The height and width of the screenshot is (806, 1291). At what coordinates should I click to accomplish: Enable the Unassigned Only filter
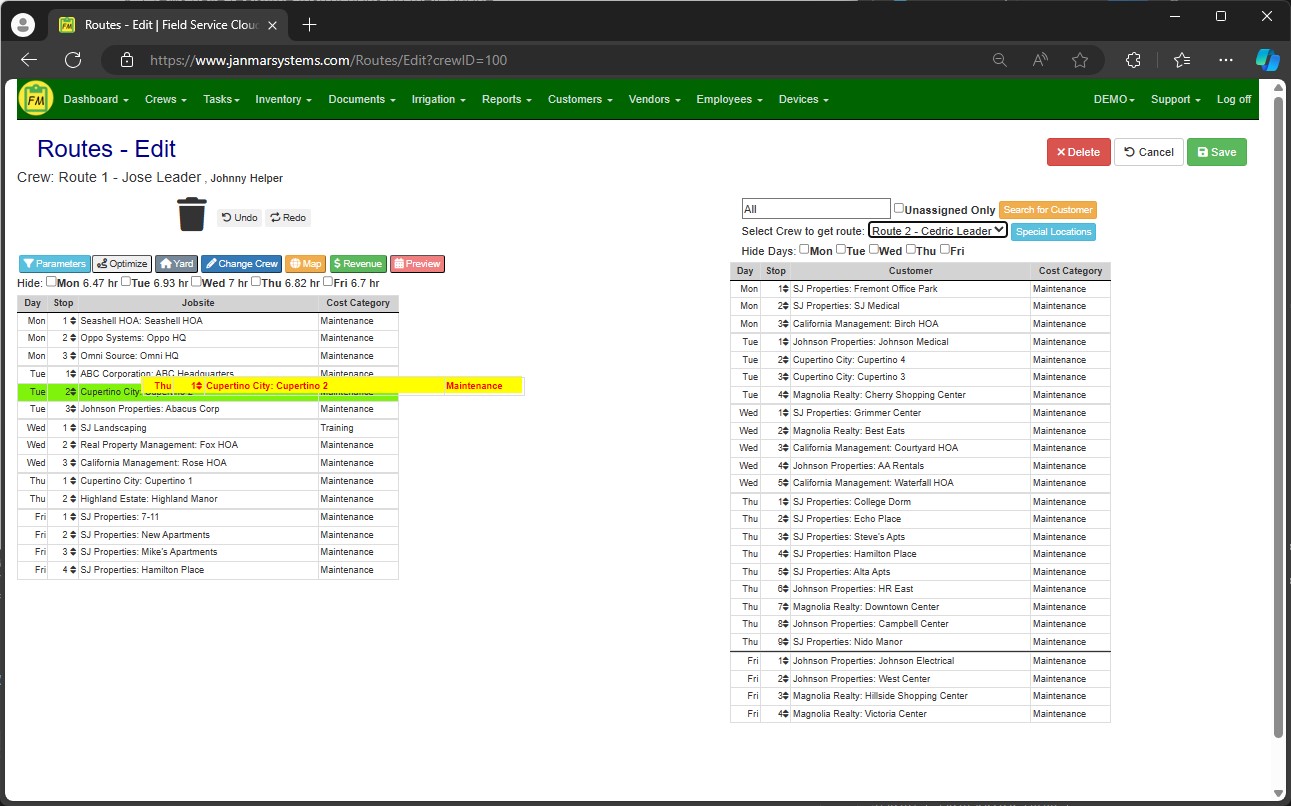pyautogui.click(x=899, y=207)
